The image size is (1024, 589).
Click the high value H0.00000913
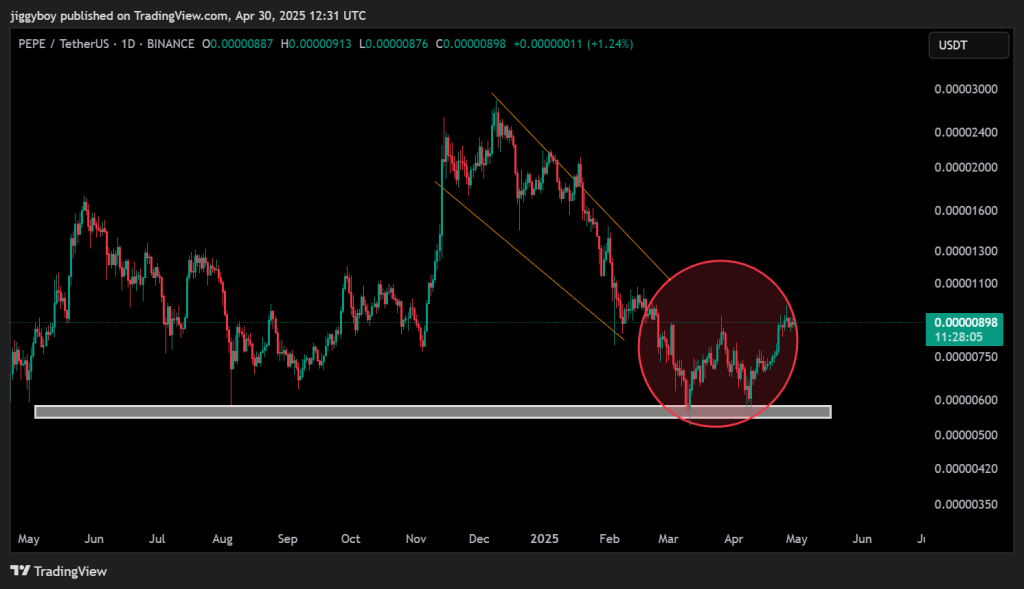[x=316, y=44]
